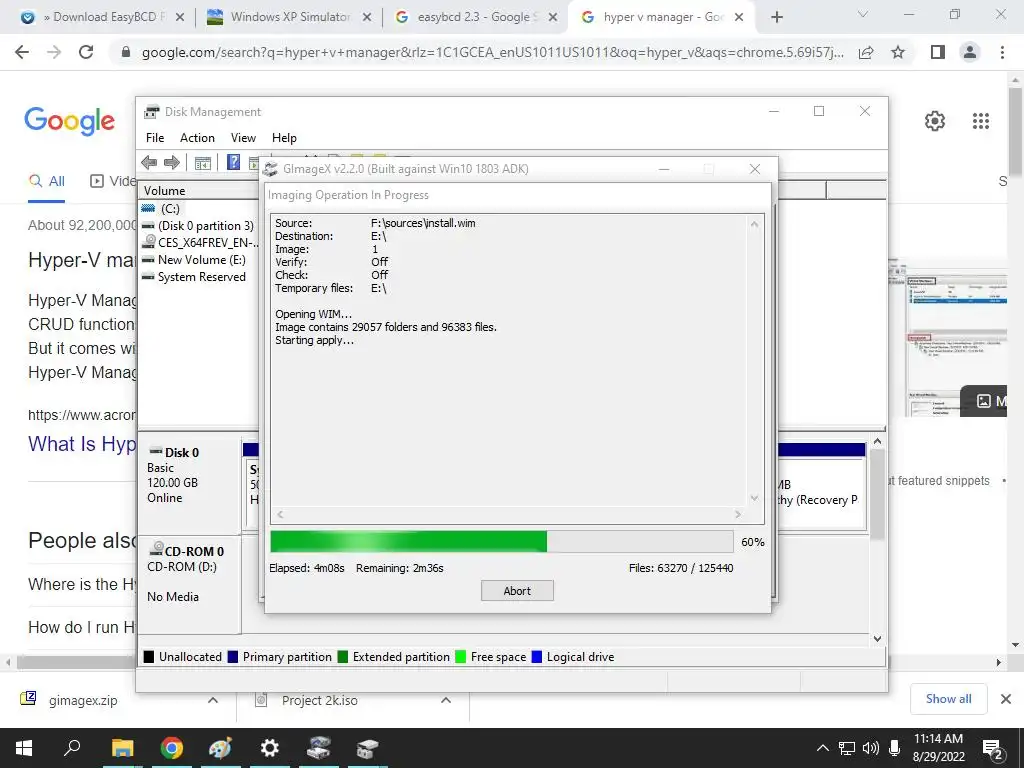
Task: Open the Google apps grid
Action: click(981, 121)
